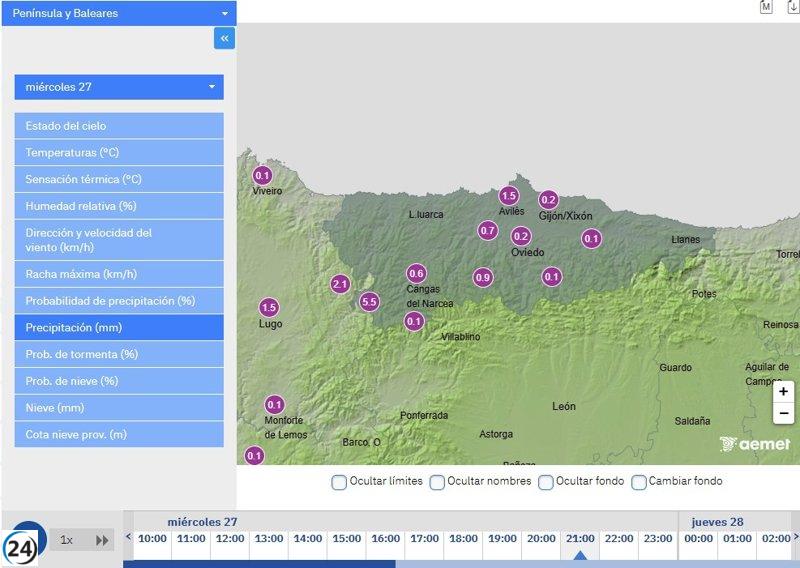Click the 5.5 precipitation marker on map
Screen dimensions: 800x568
pos(369,301)
